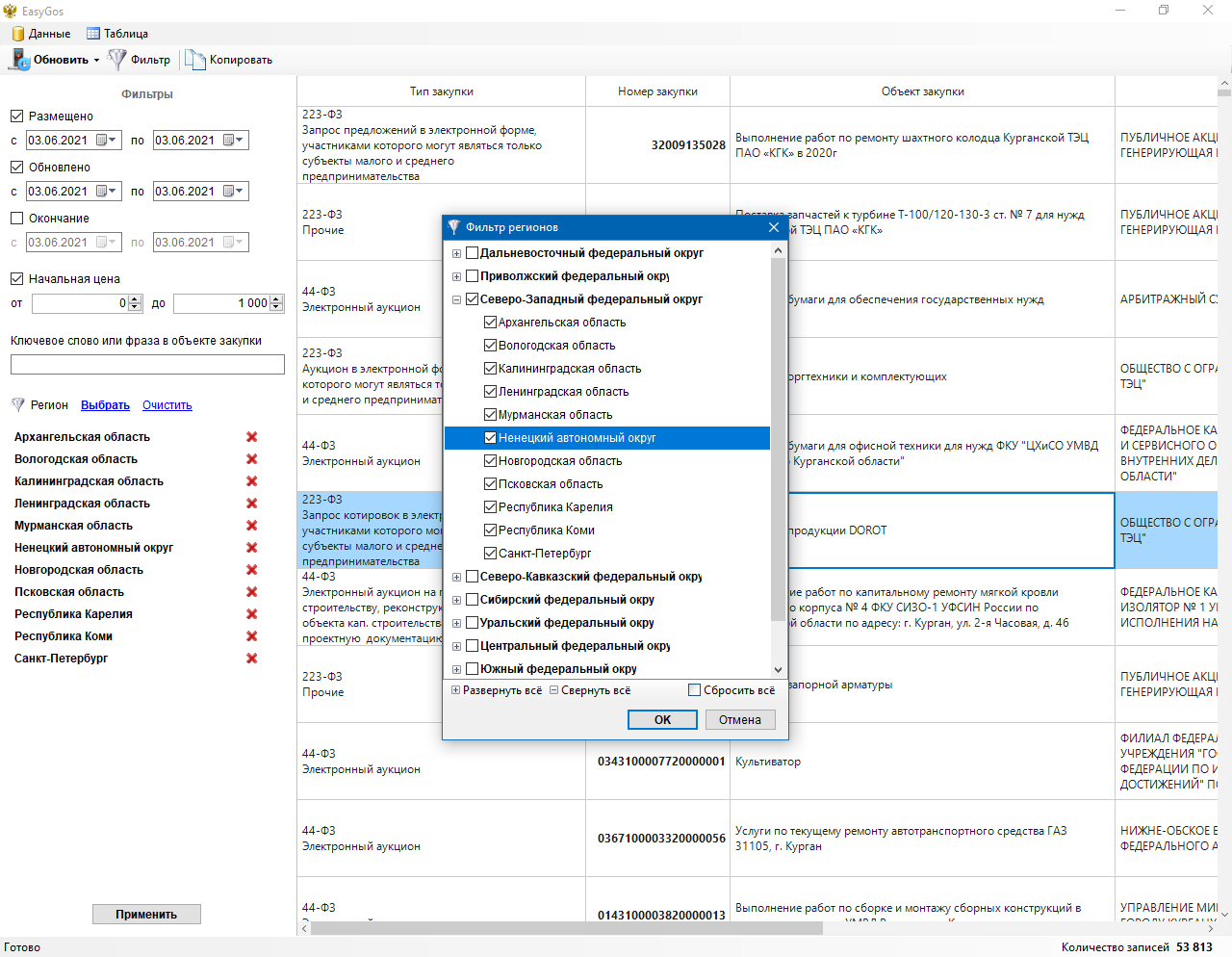The width and height of the screenshot is (1232, 957).
Task: Open the Таблица menu
Action: coord(117,34)
